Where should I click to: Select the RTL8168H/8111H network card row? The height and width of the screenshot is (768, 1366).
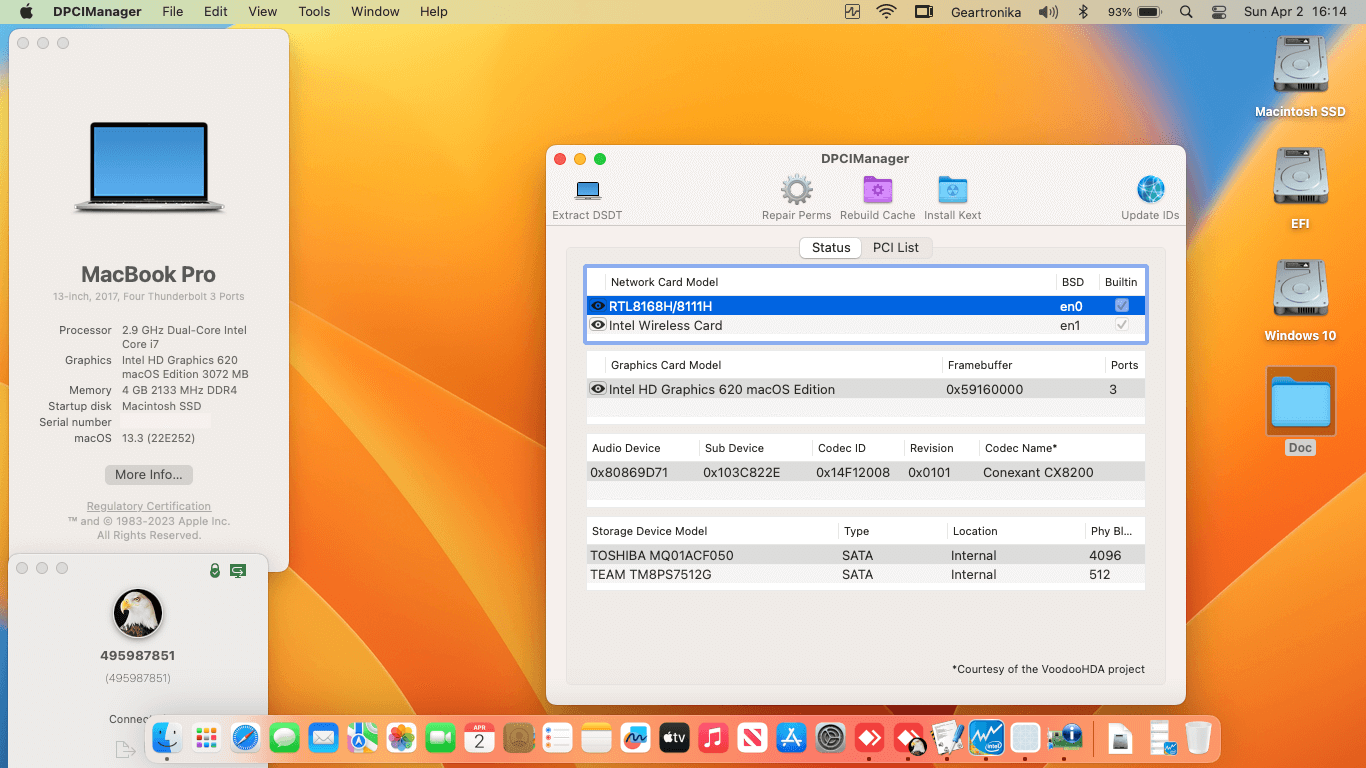point(866,306)
